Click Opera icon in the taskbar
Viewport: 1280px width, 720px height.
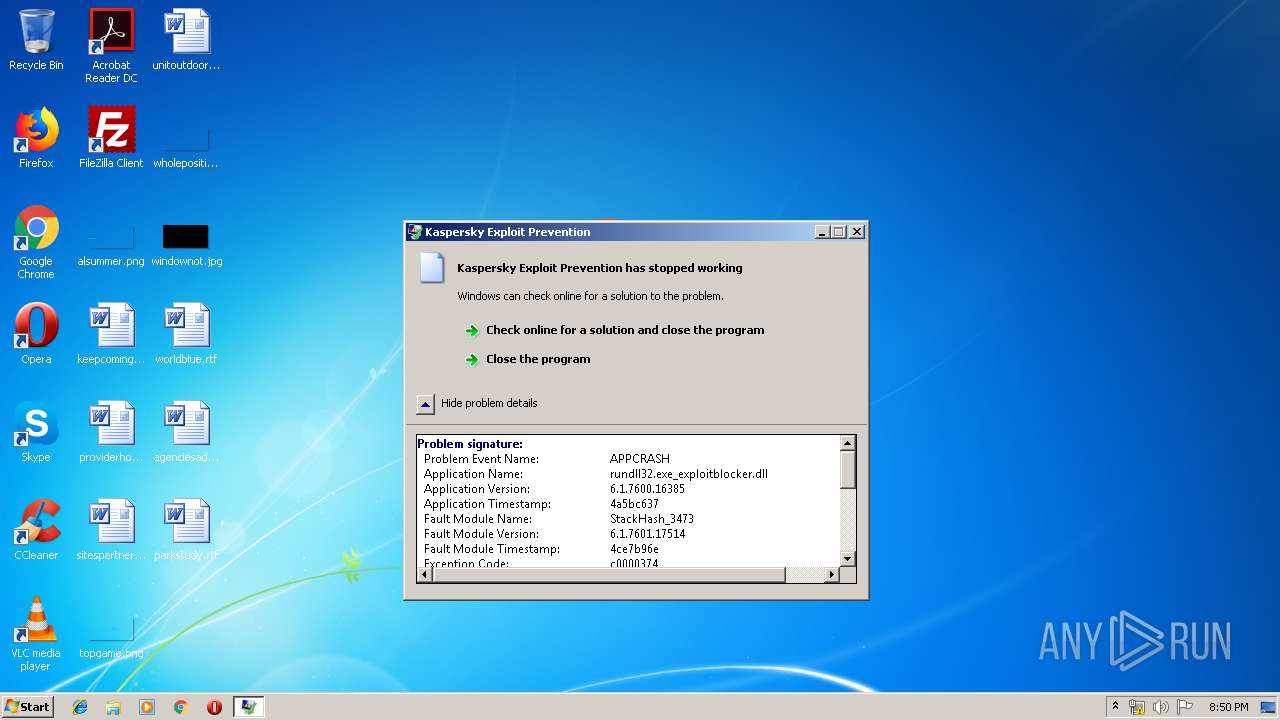click(214, 707)
